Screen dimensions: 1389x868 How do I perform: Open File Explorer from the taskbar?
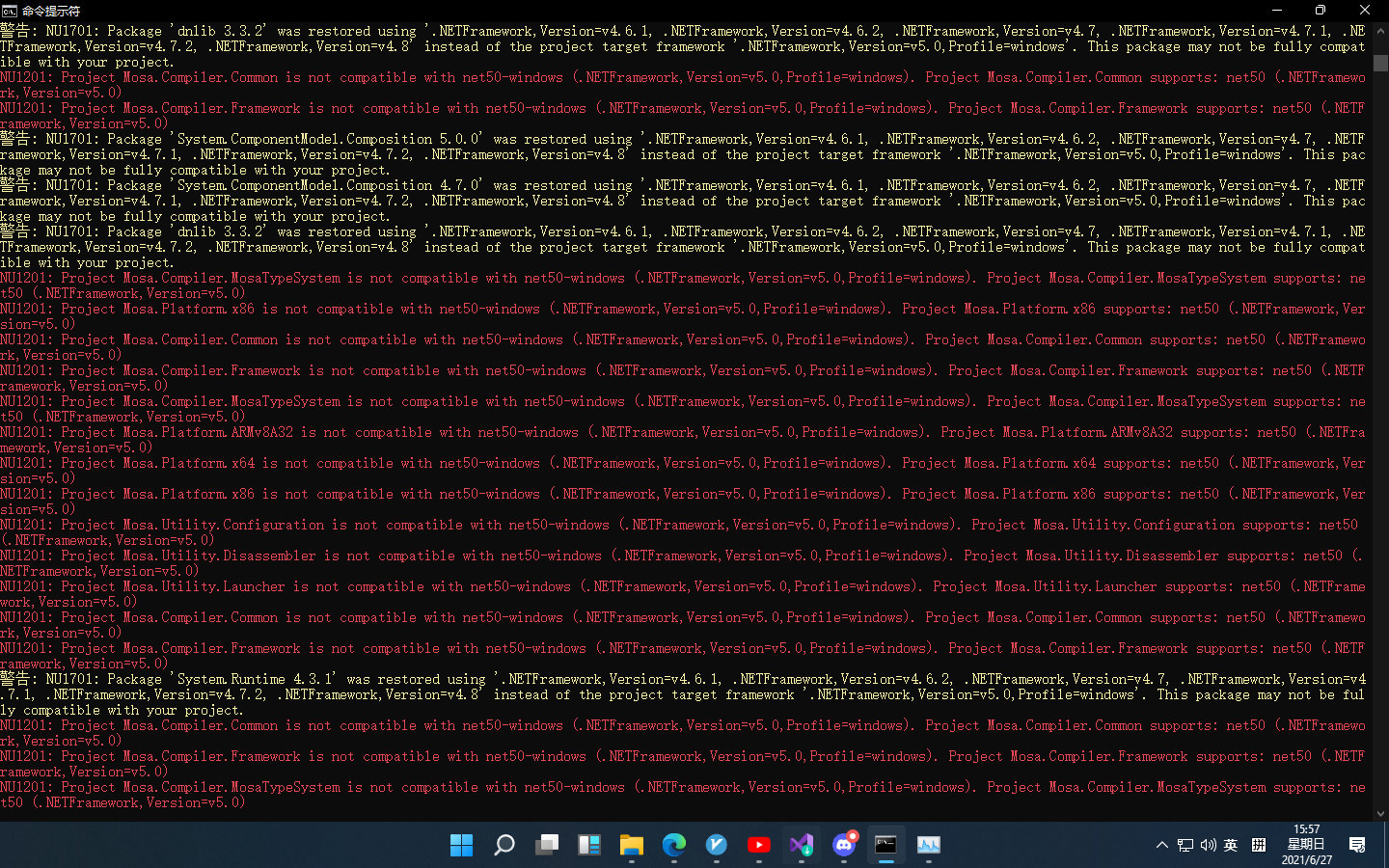[x=632, y=845]
